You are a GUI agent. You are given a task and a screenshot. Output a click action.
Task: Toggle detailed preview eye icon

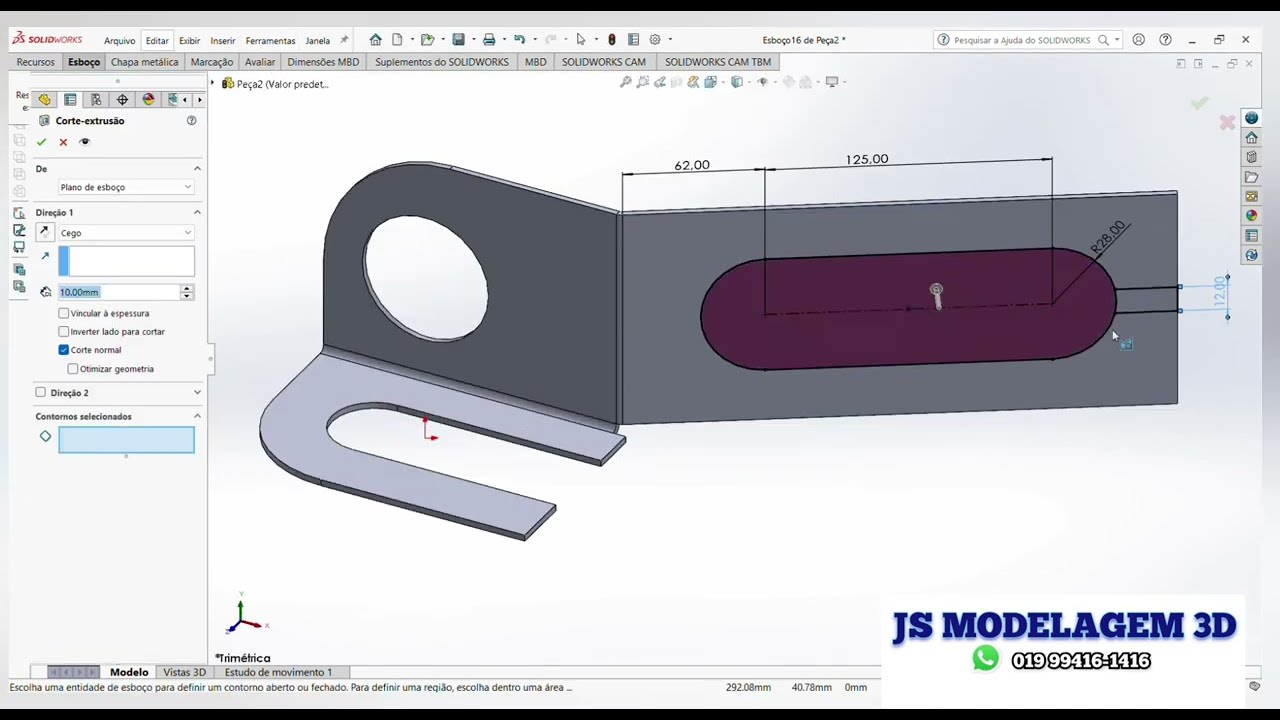point(85,142)
